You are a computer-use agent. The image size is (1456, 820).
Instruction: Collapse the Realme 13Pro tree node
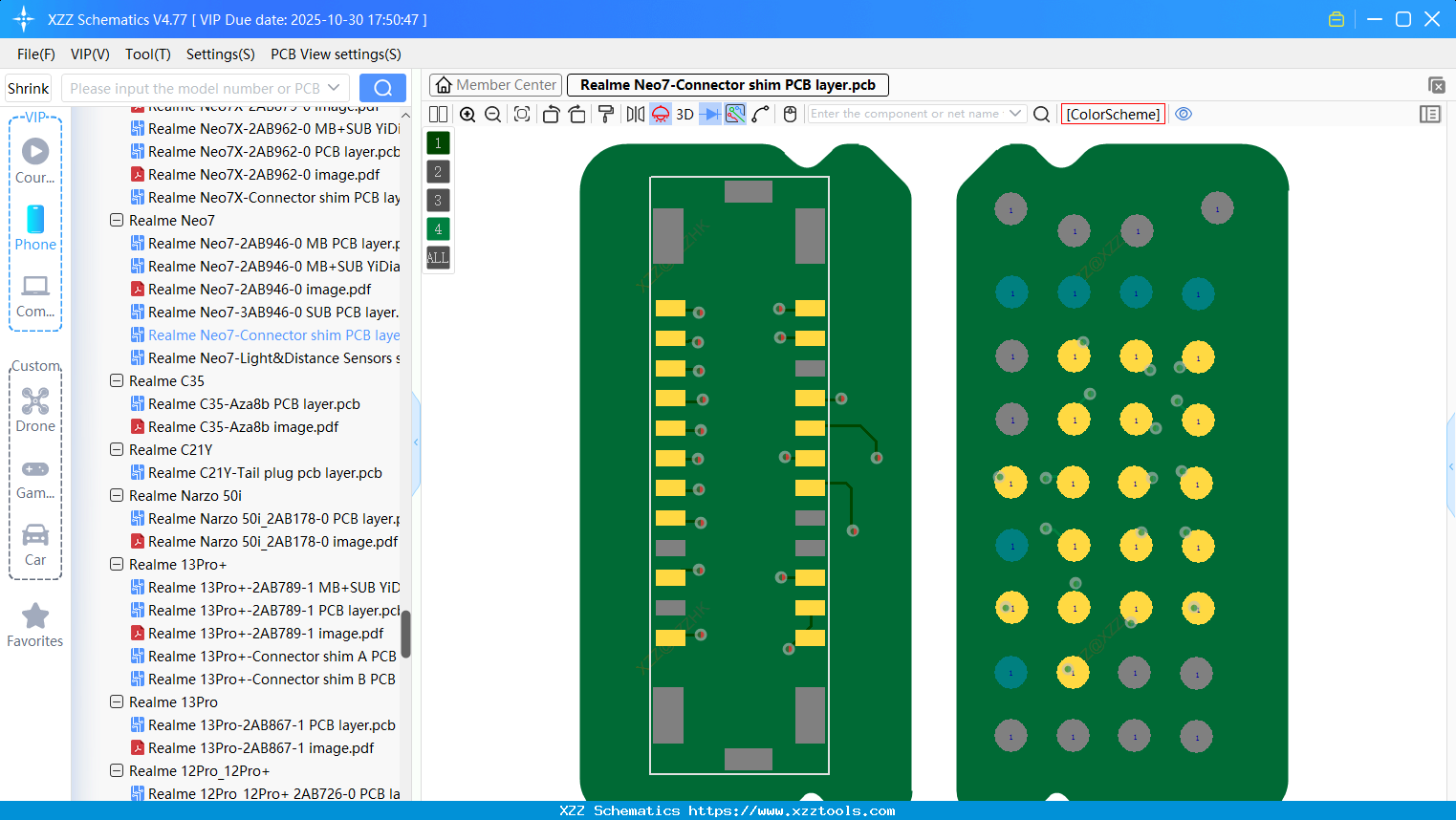(x=117, y=702)
